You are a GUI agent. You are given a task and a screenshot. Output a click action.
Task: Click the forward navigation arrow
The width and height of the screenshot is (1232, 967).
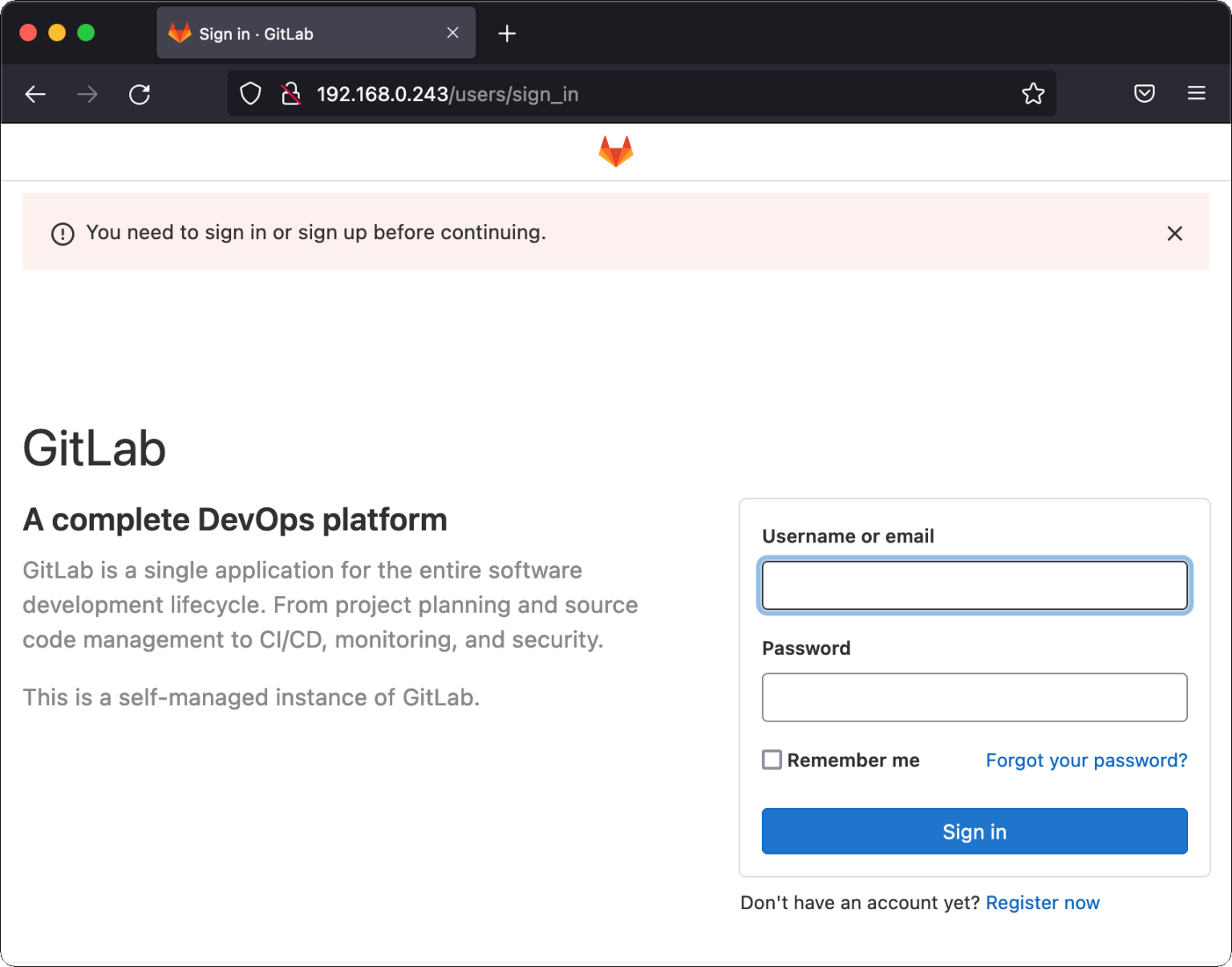87,94
